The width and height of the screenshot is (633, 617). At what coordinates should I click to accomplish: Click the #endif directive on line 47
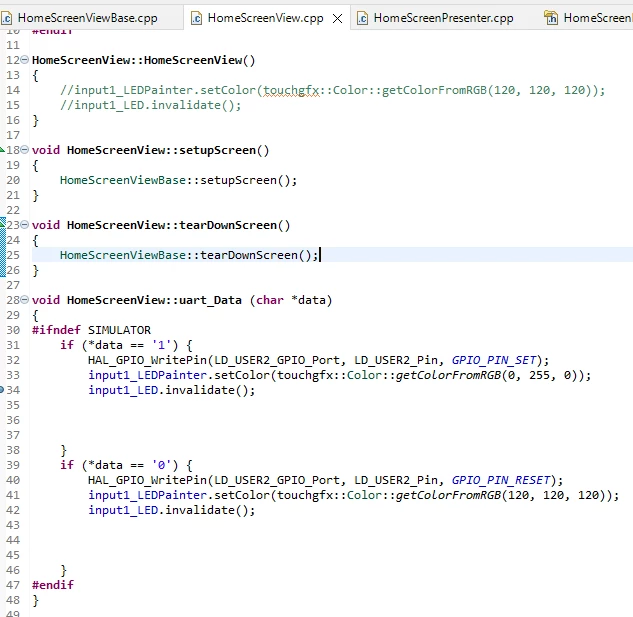tap(53, 585)
